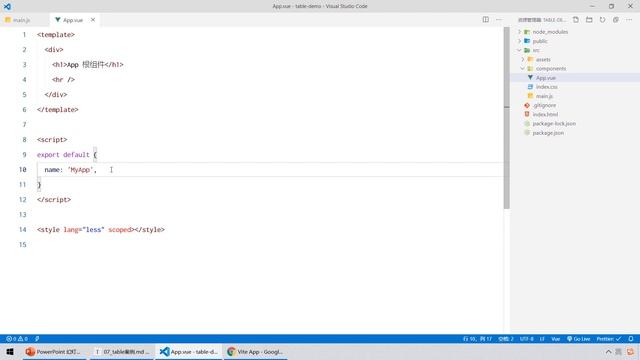Open explorer views and more actions

(x=629, y=20)
